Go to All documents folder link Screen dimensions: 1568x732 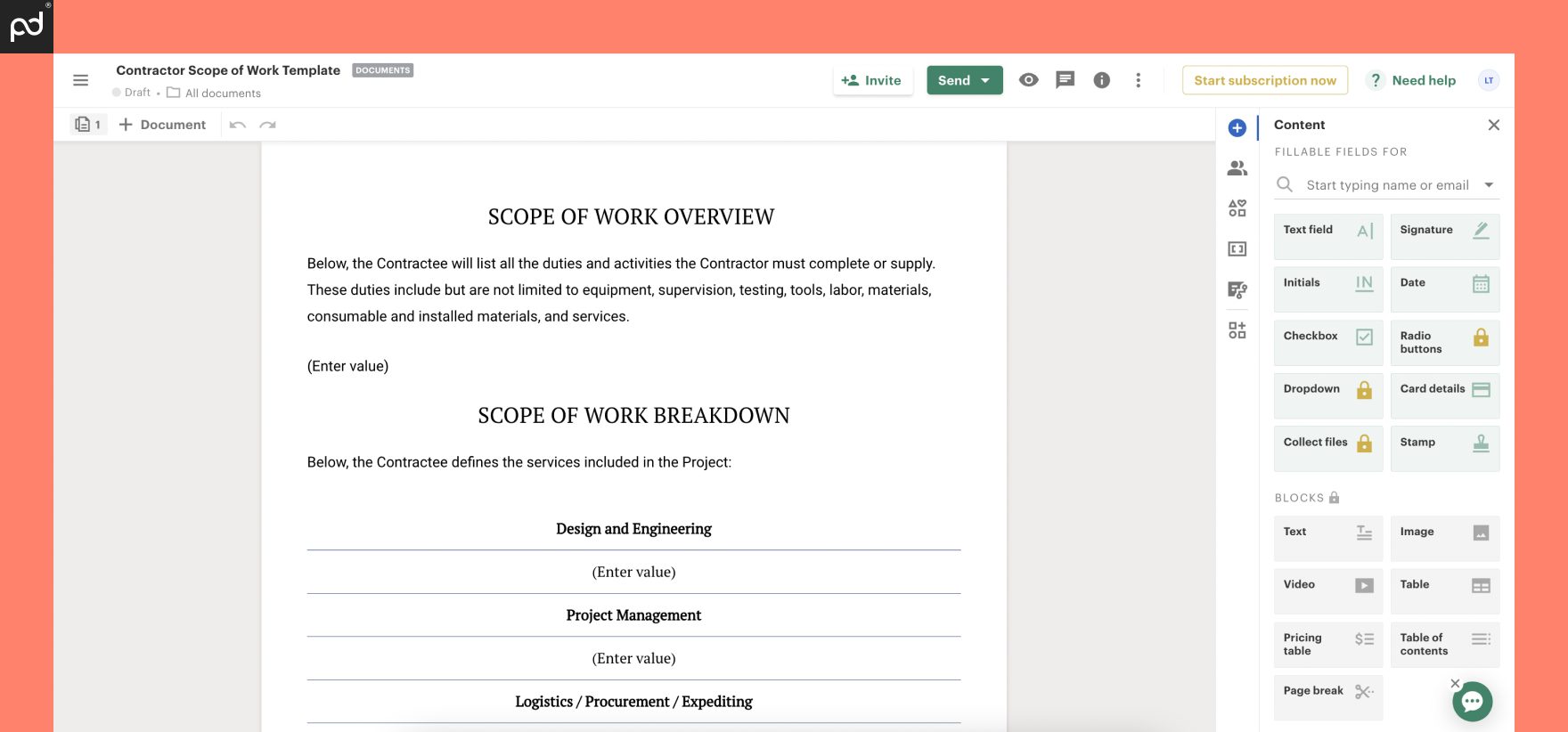pos(223,93)
